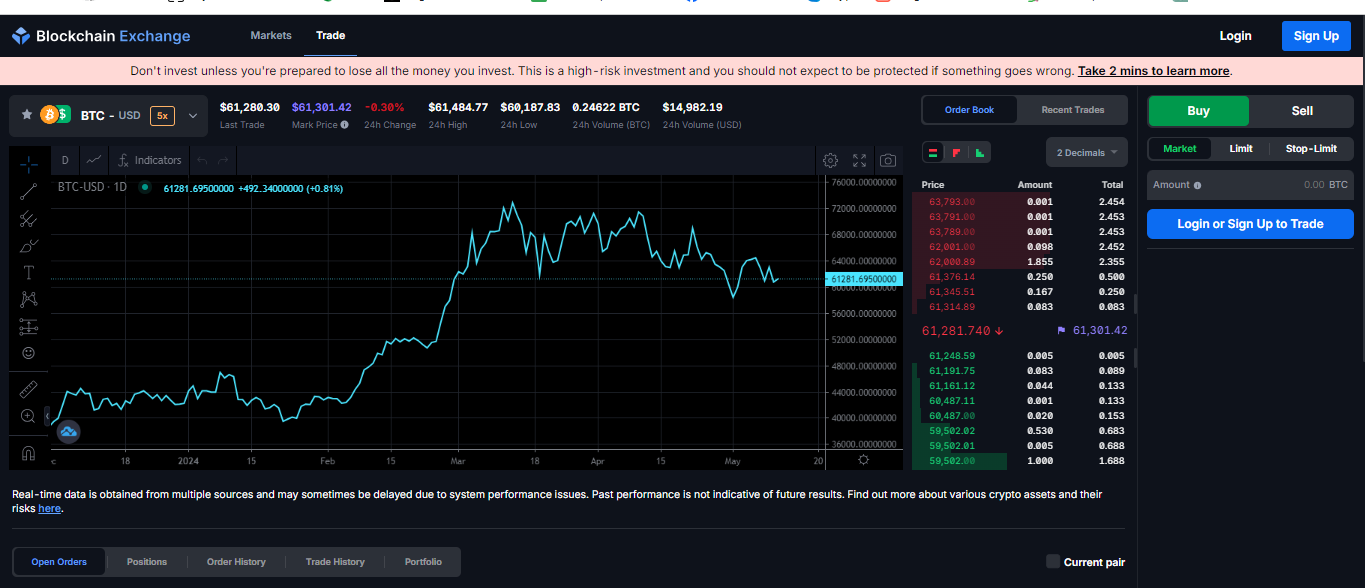Take a chart snapshot with camera icon
This screenshot has height=588, width=1365.
tap(887, 160)
